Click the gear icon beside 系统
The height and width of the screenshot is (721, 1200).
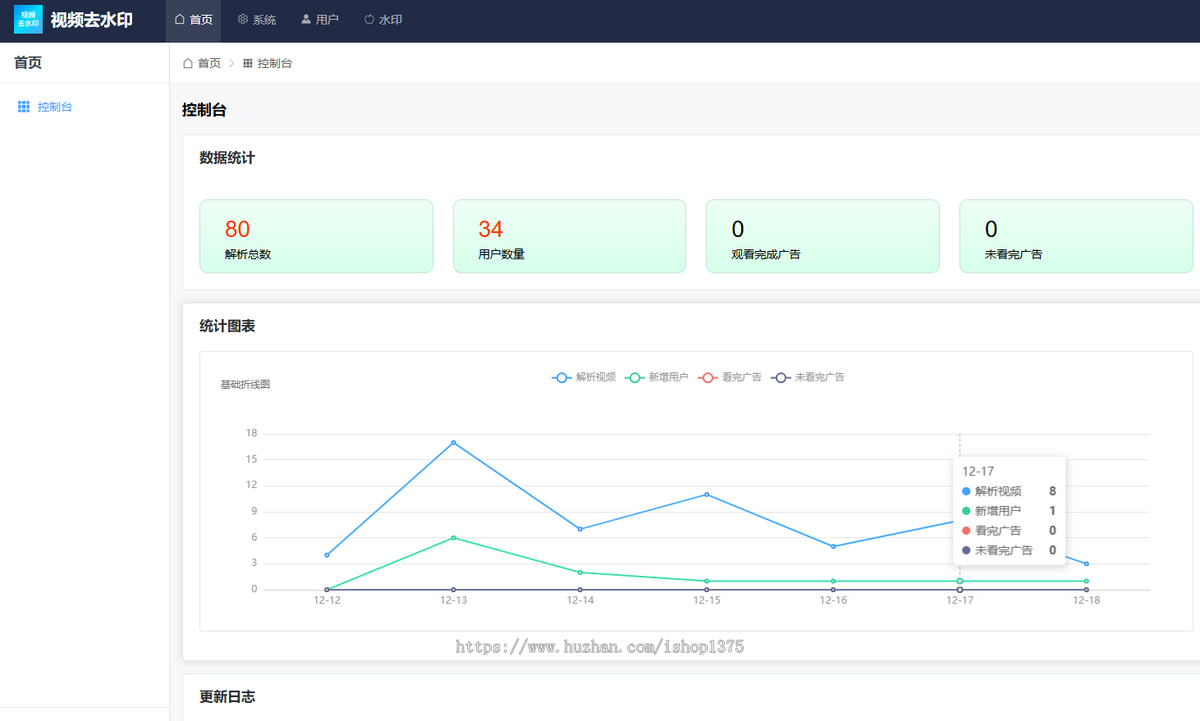pos(243,19)
